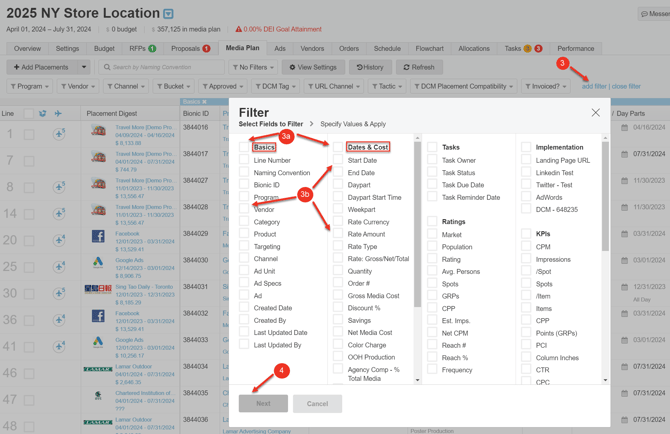Check the Basics group checkbox

244,147
